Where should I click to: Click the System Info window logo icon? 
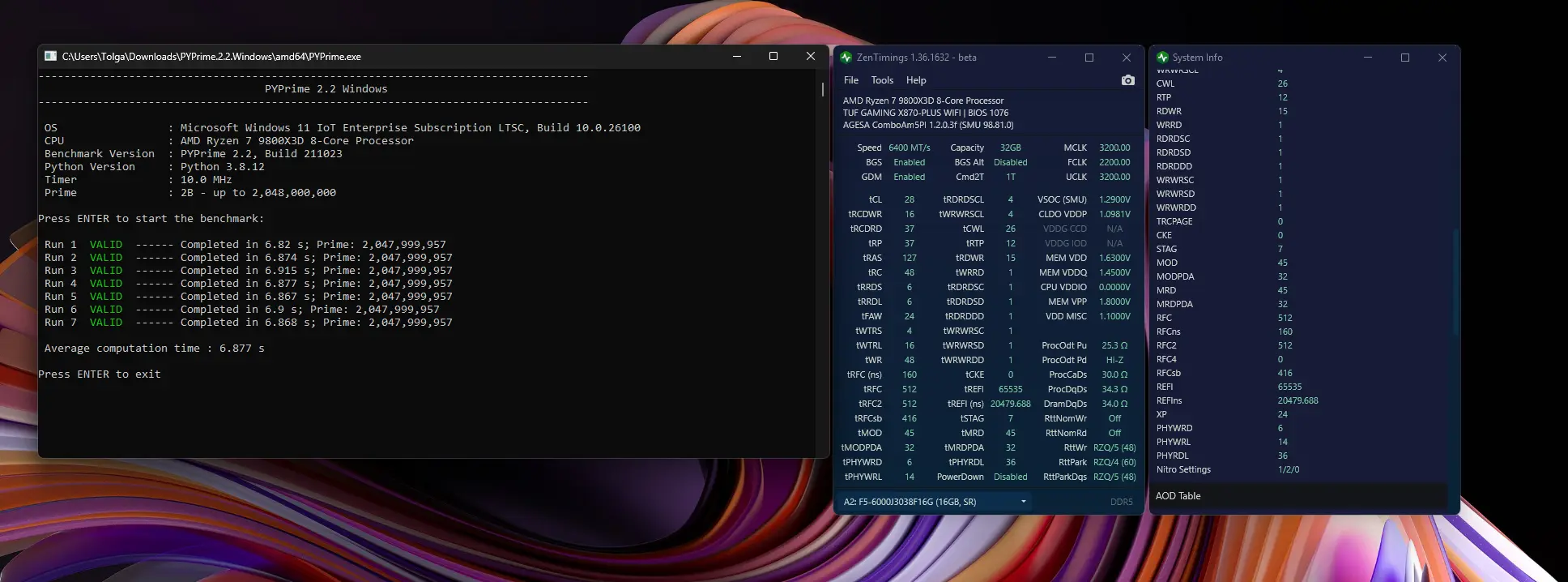coord(1162,58)
